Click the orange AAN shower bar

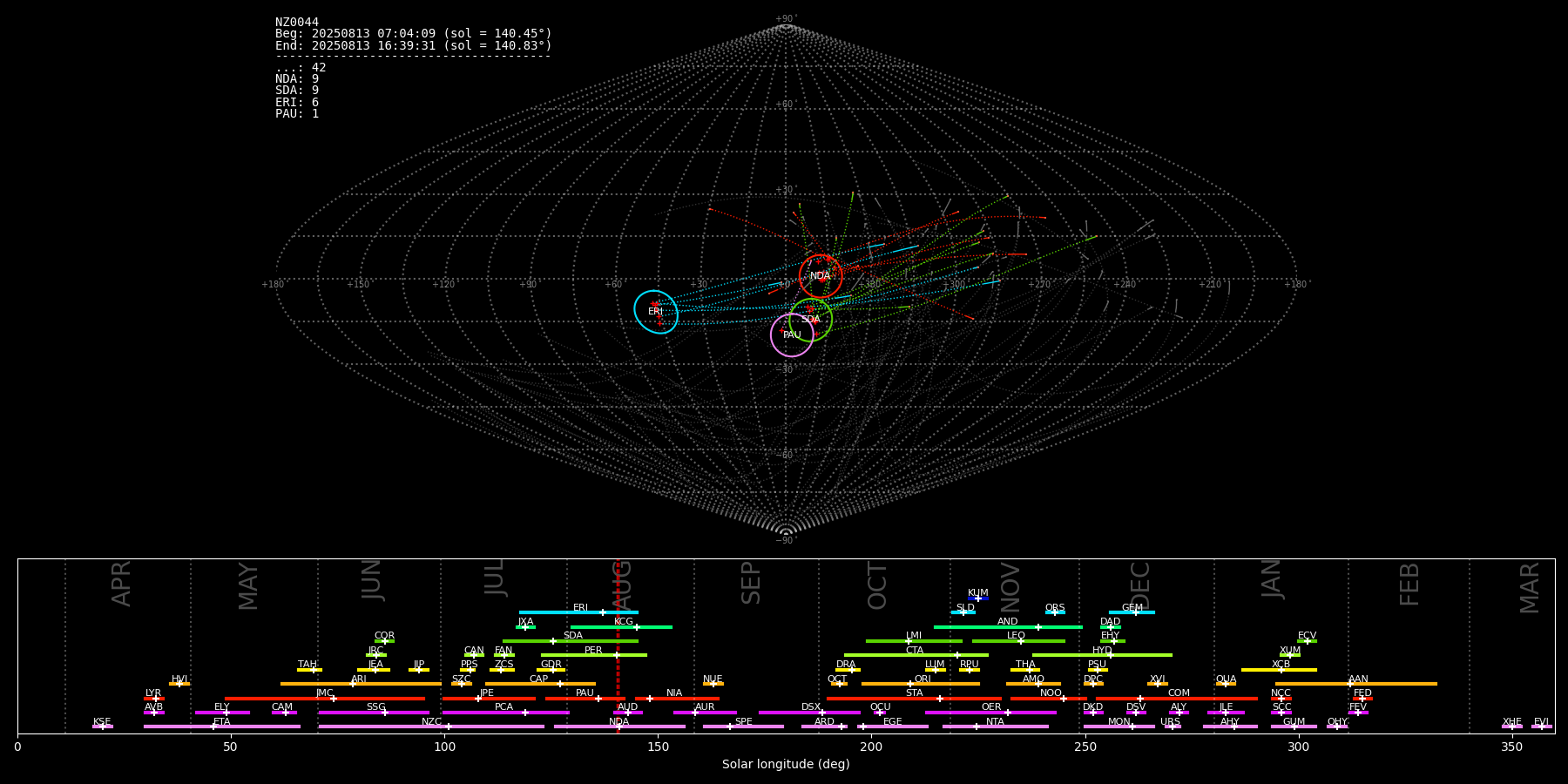point(1356,684)
